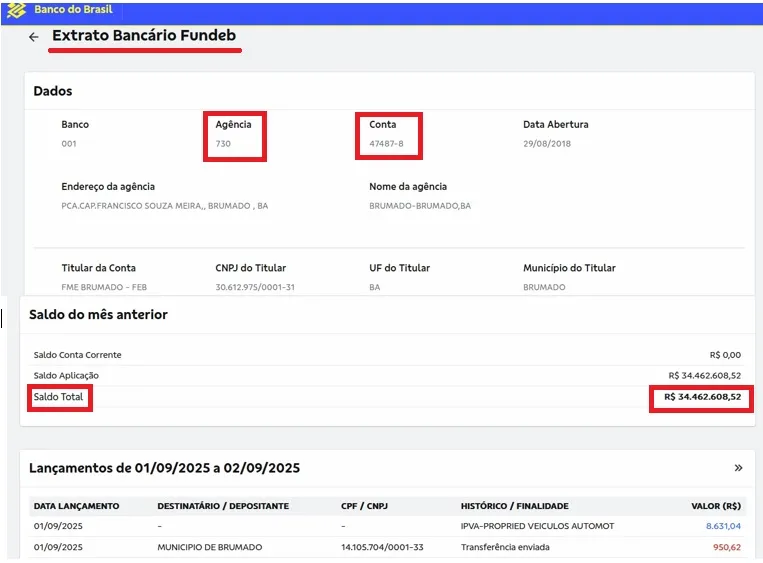Select the date in the MUNICIPIO DE BRUMADO row
The height and width of the screenshot is (563, 763).
[58, 547]
